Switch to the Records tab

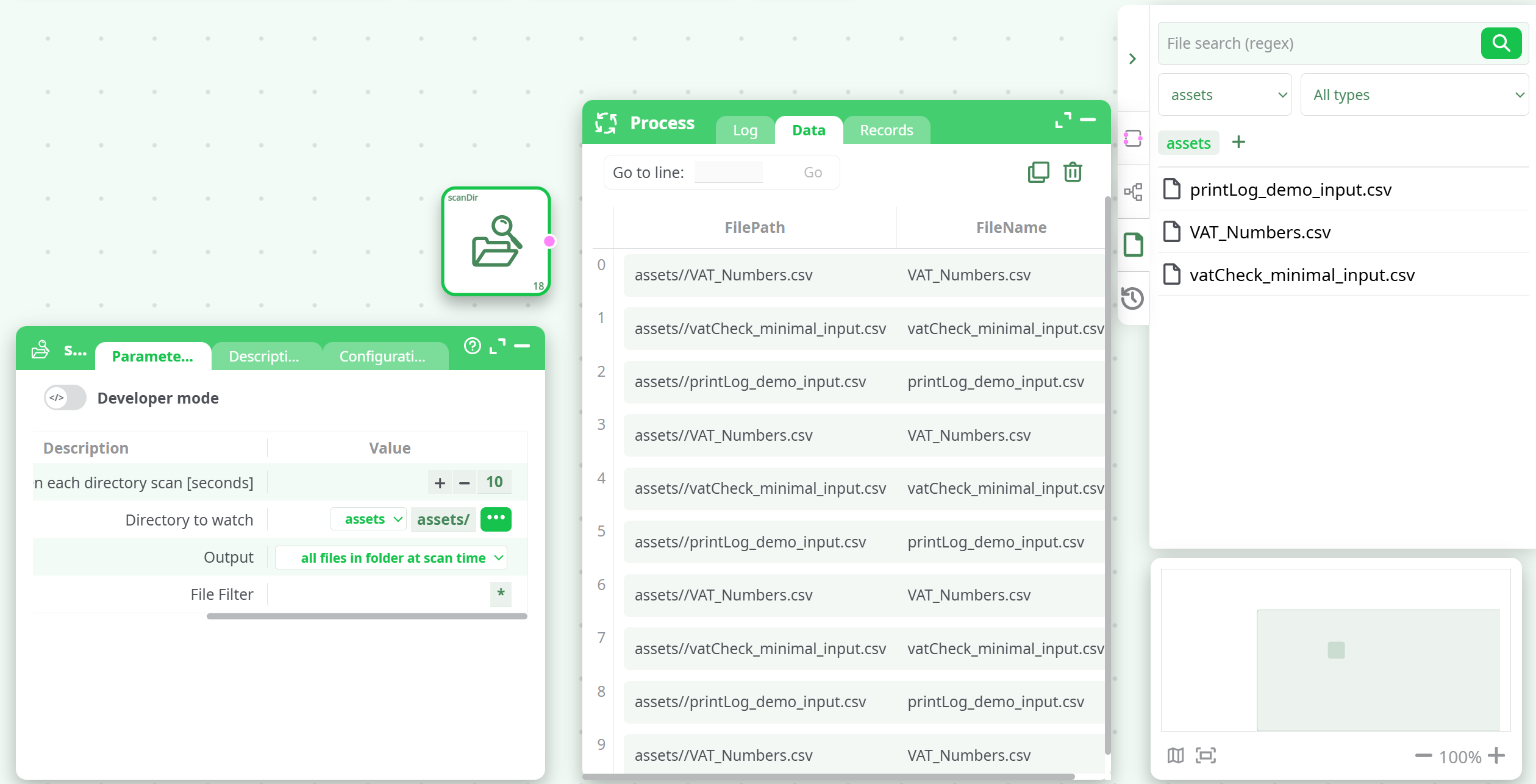point(886,130)
